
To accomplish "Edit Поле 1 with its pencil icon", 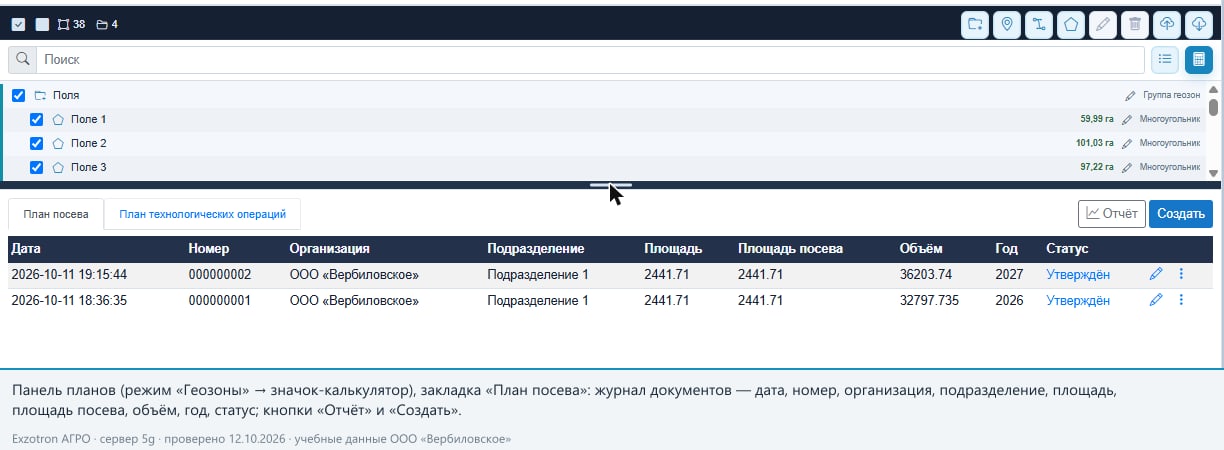I will click(x=1127, y=120).
